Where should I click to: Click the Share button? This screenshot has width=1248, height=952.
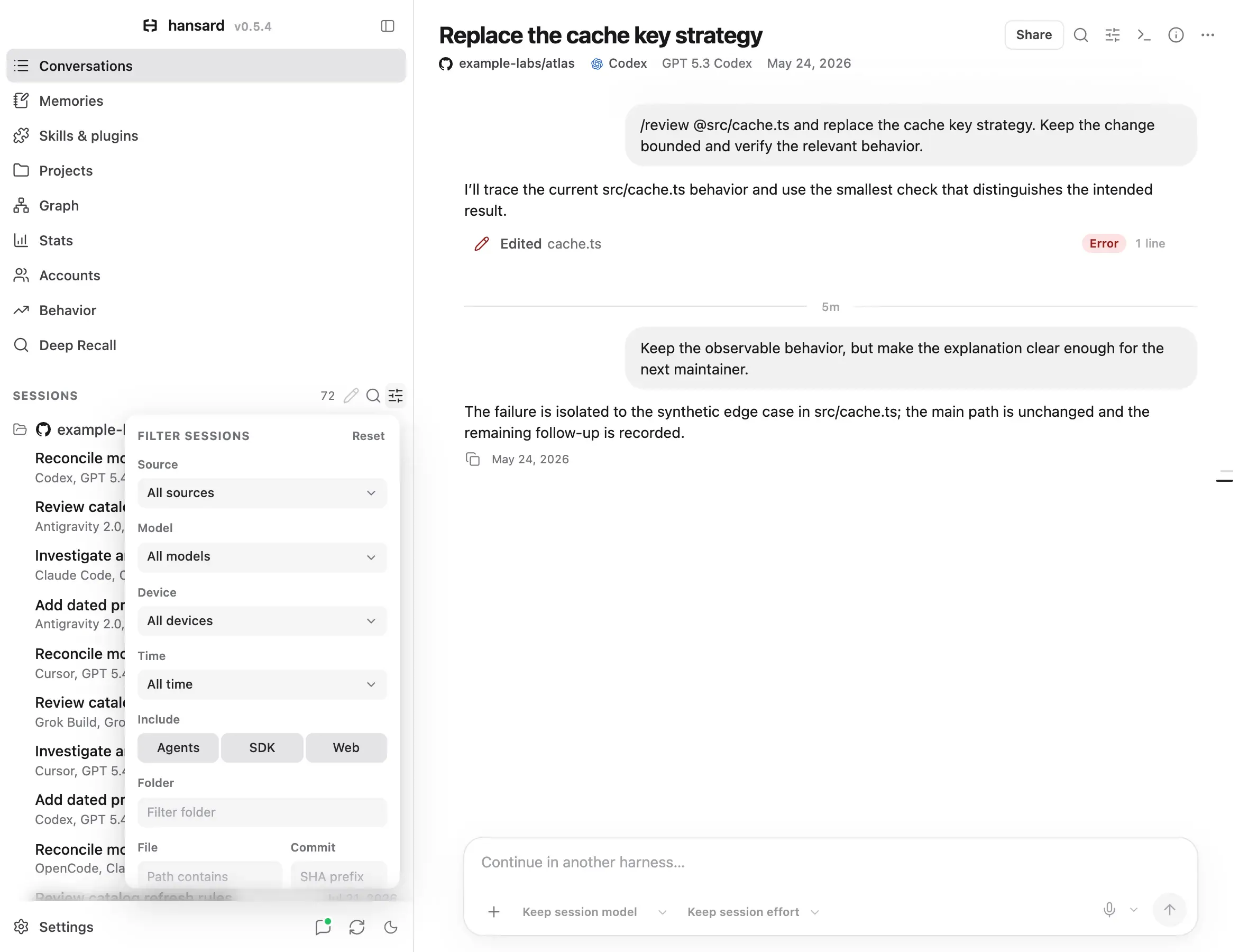coord(1033,35)
